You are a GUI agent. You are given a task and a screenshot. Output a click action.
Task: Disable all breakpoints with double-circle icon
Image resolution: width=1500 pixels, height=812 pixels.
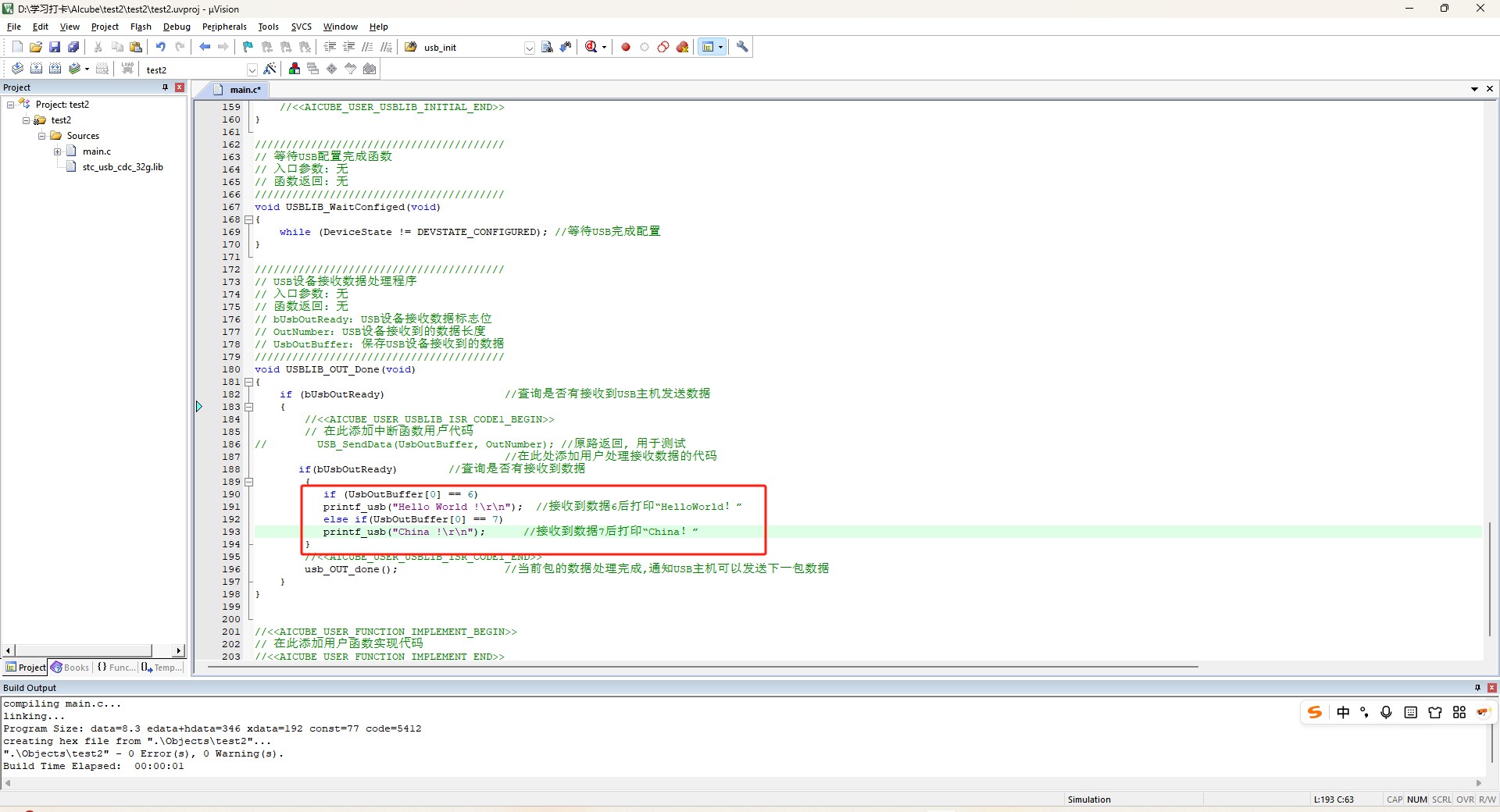[x=663, y=47]
